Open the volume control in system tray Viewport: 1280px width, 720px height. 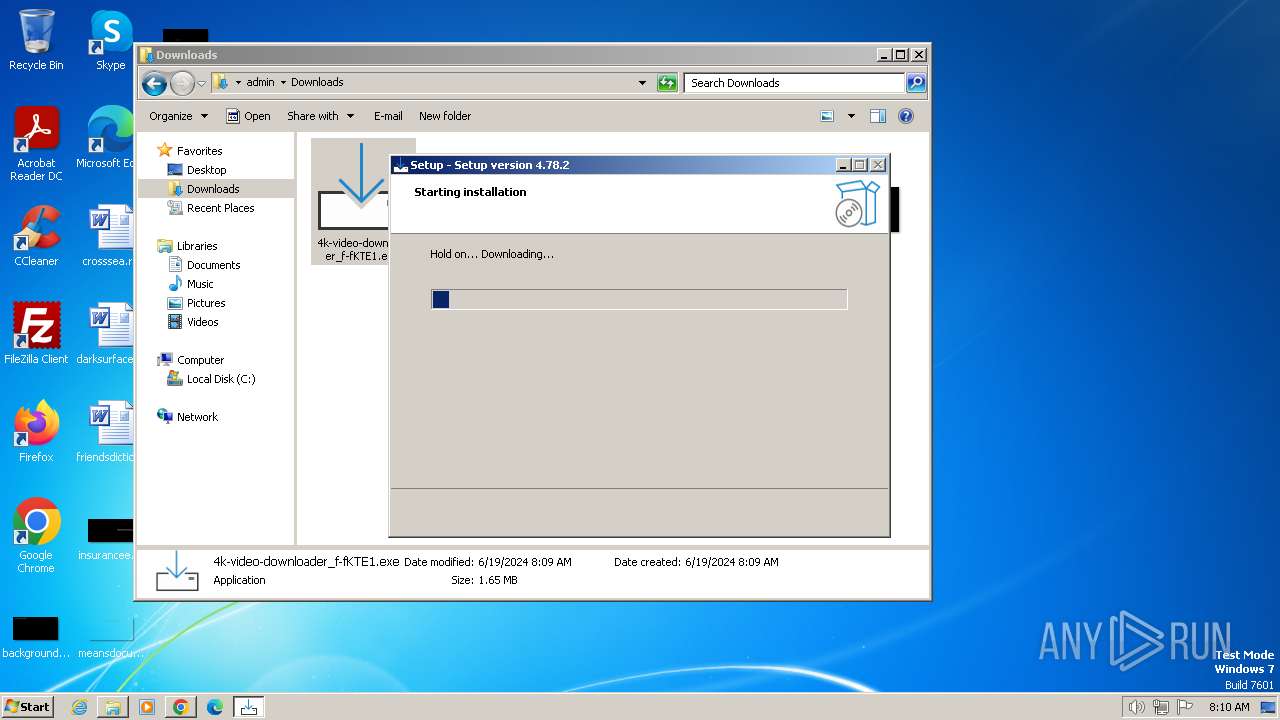pyautogui.click(x=1137, y=707)
